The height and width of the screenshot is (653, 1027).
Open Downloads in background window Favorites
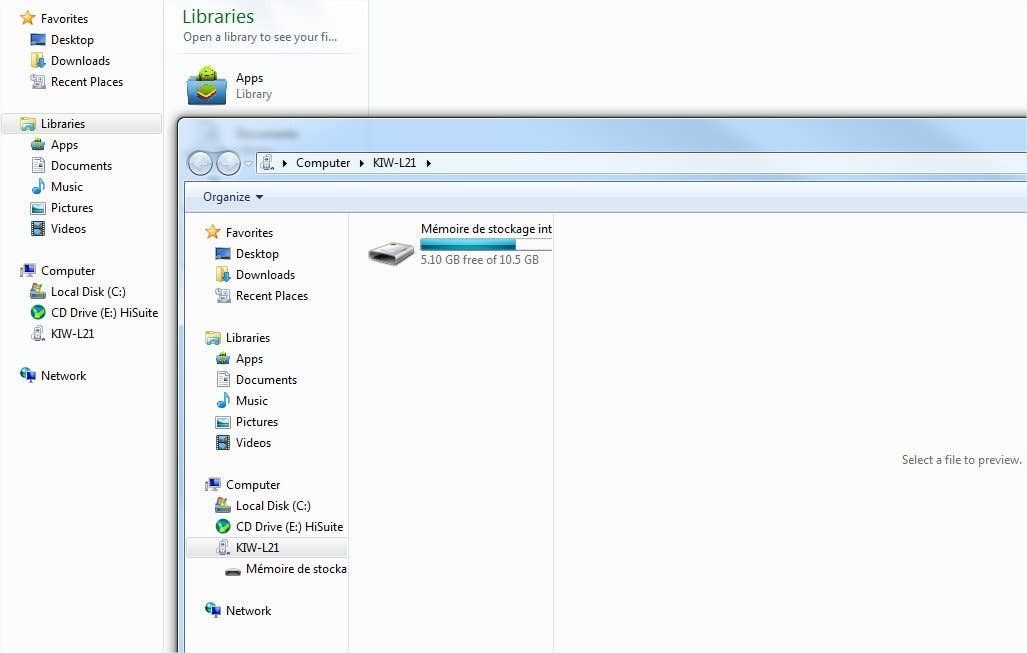pyautogui.click(x=80, y=61)
